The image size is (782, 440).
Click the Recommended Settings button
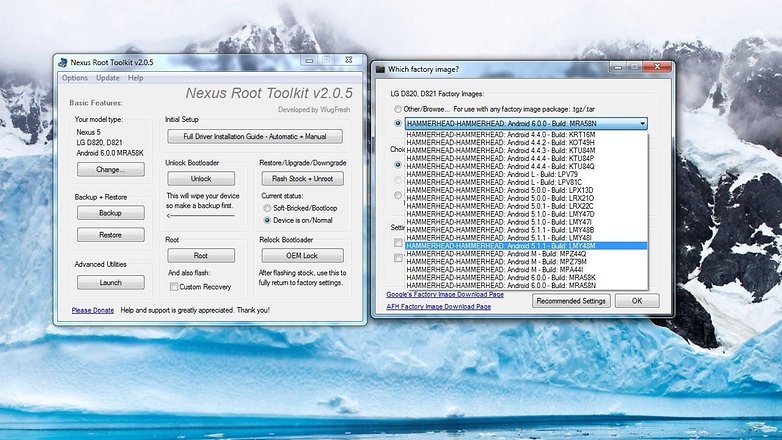571,301
